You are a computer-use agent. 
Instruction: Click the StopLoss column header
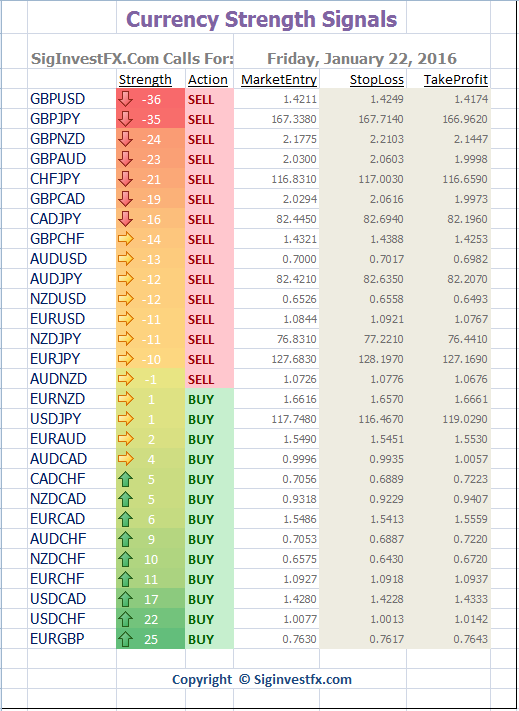377,80
